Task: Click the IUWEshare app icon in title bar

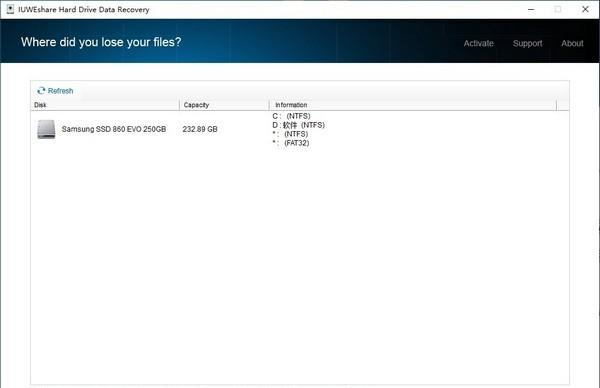Action: coord(10,9)
